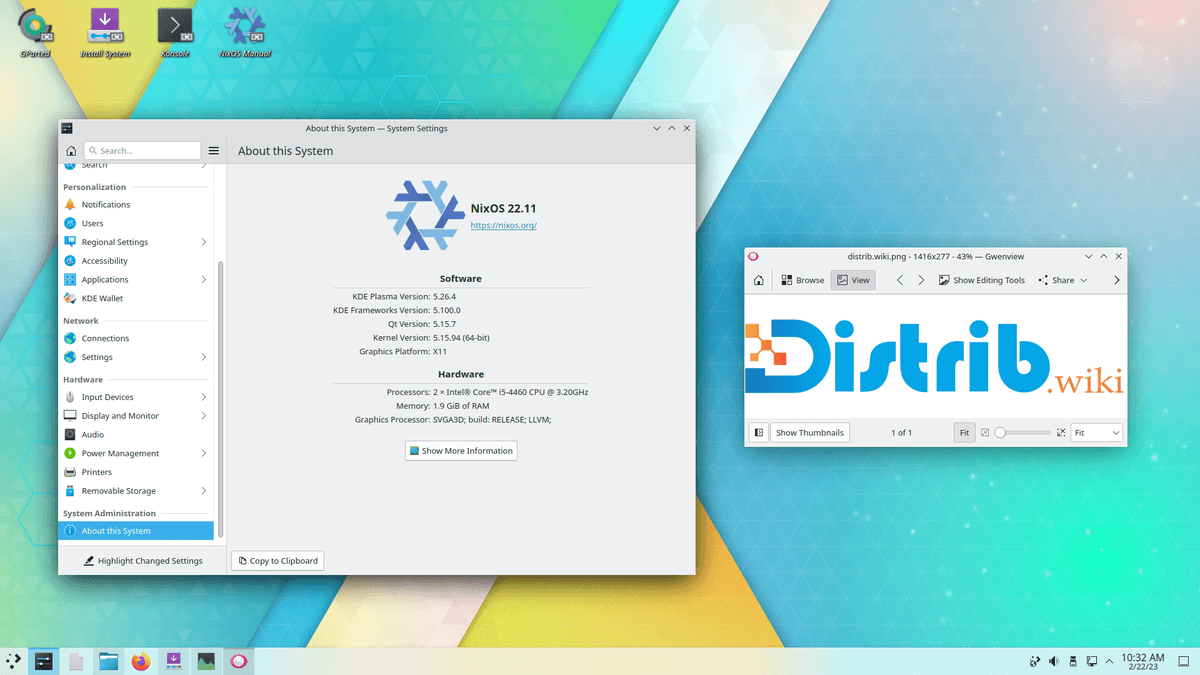The height and width of the screenshot is (675, 1200).
Task: Expand the Applications settings category
Action: tap(204, 280)
